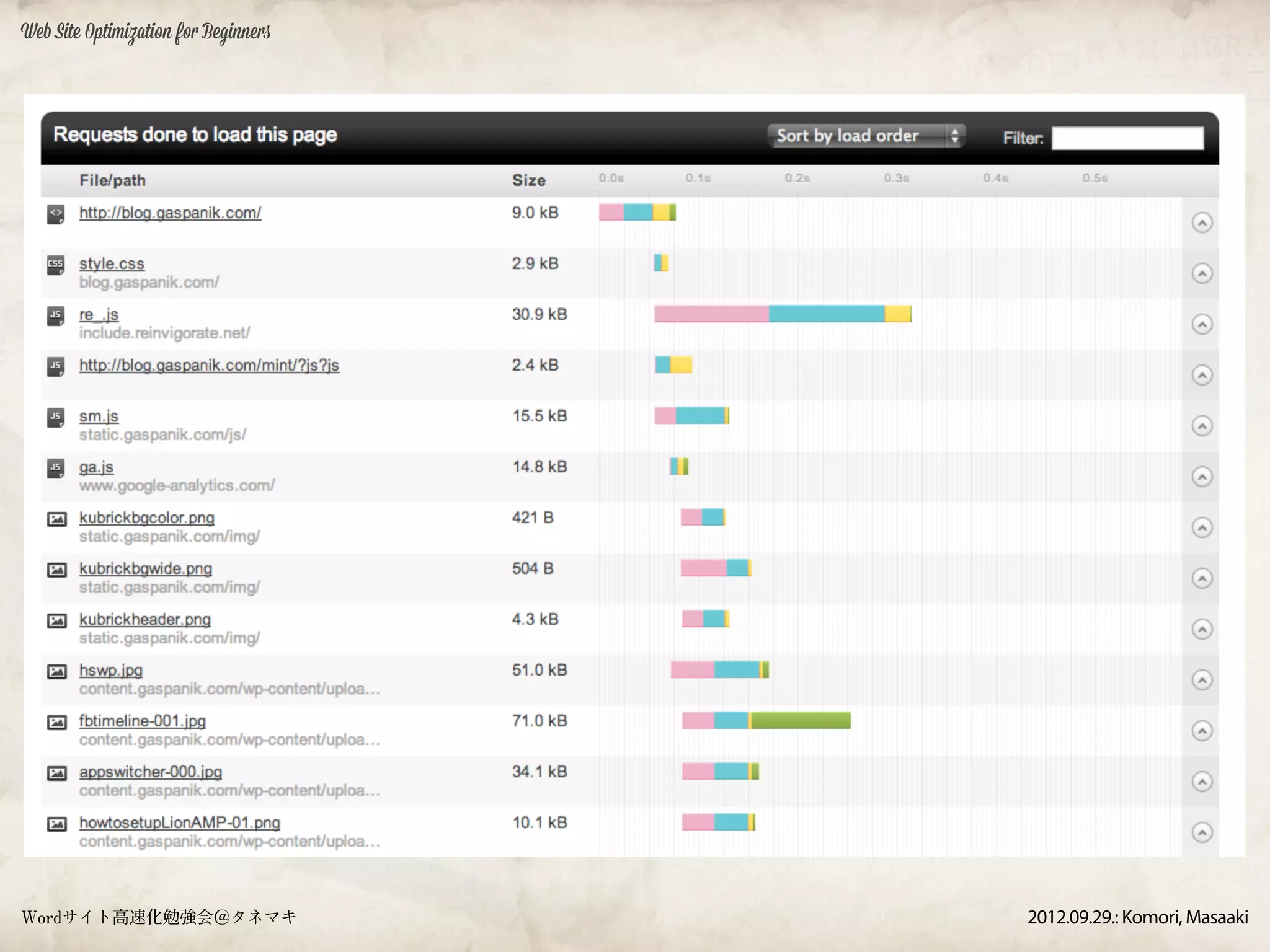Open the http://blog.gaspanik.com/ link

[x=170, y=213]
